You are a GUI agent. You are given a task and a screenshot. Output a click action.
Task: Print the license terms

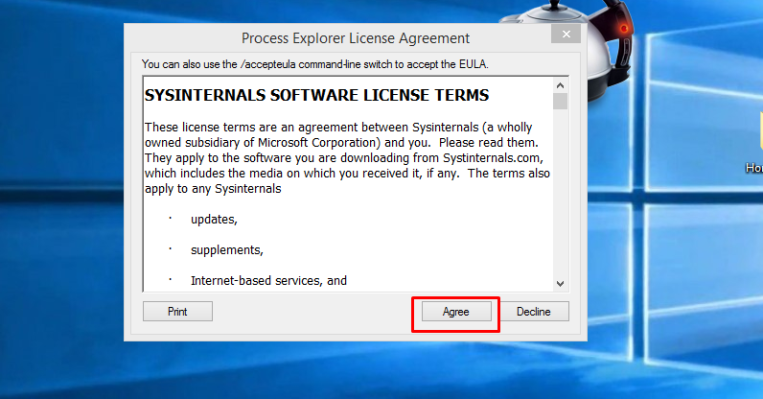pyautogui.click(x=178, y=311)
